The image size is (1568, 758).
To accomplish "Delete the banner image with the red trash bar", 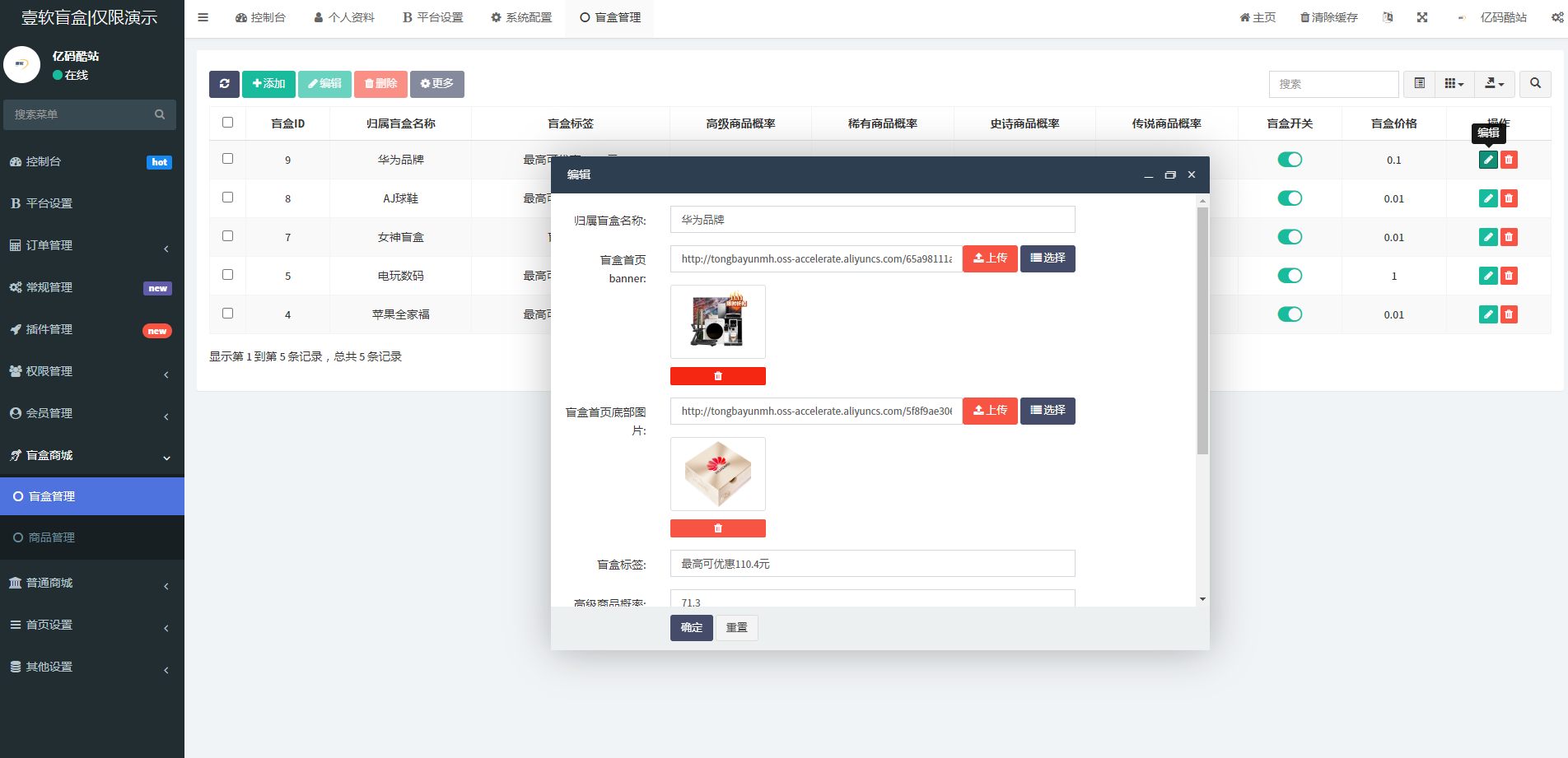I will (717, 376).
